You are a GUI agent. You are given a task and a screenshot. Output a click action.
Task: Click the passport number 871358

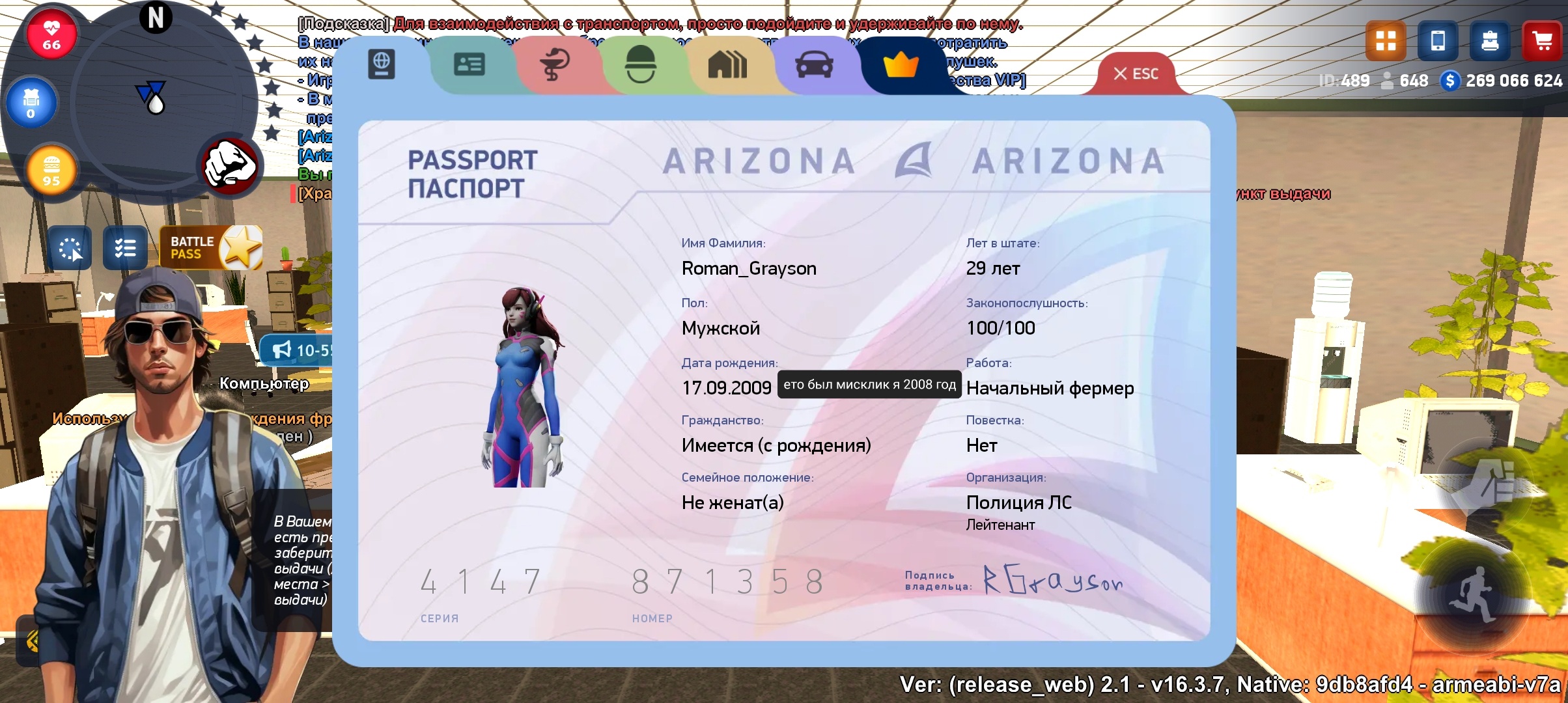[x=727, y=581]
